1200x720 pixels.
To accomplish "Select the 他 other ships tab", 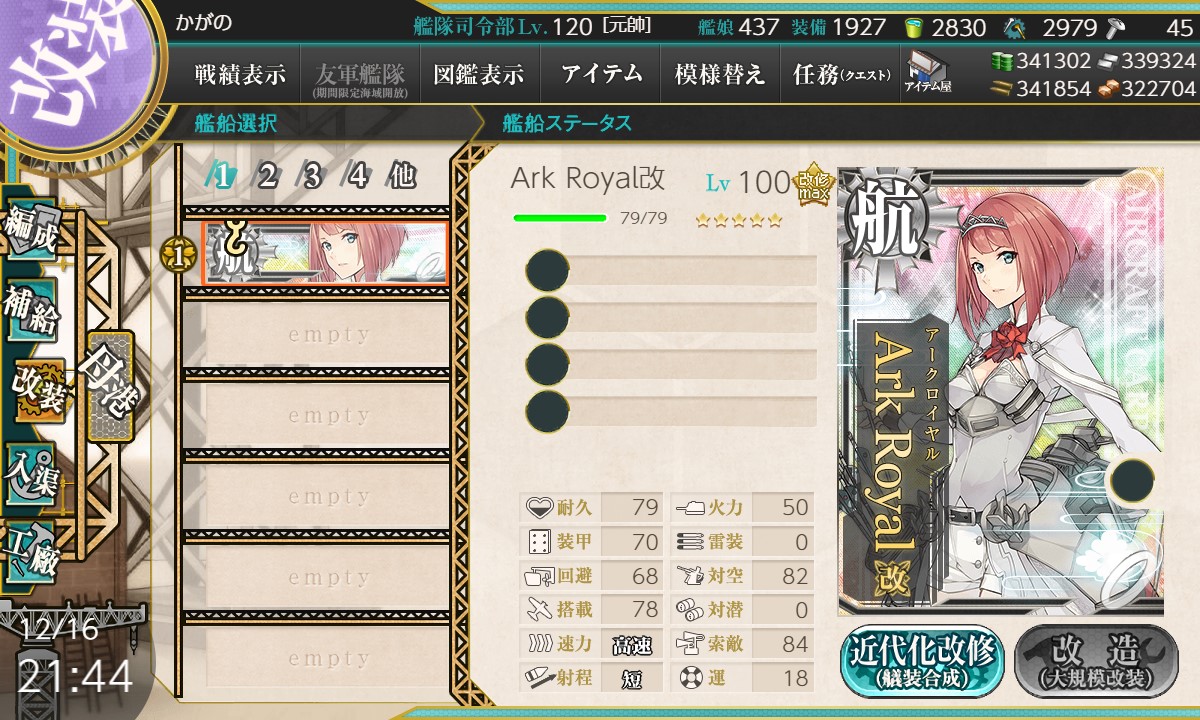I will coord(402,176).
